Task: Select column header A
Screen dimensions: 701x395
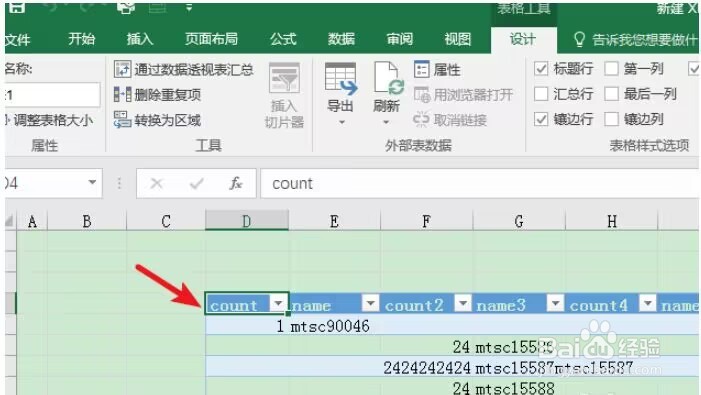Action: (x=32, y=221)
